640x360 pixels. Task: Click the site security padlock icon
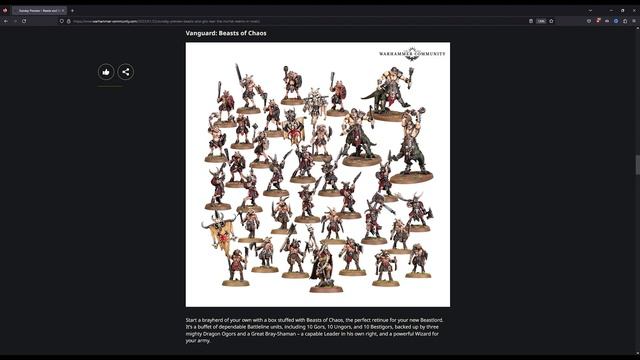tap(69, 21)
